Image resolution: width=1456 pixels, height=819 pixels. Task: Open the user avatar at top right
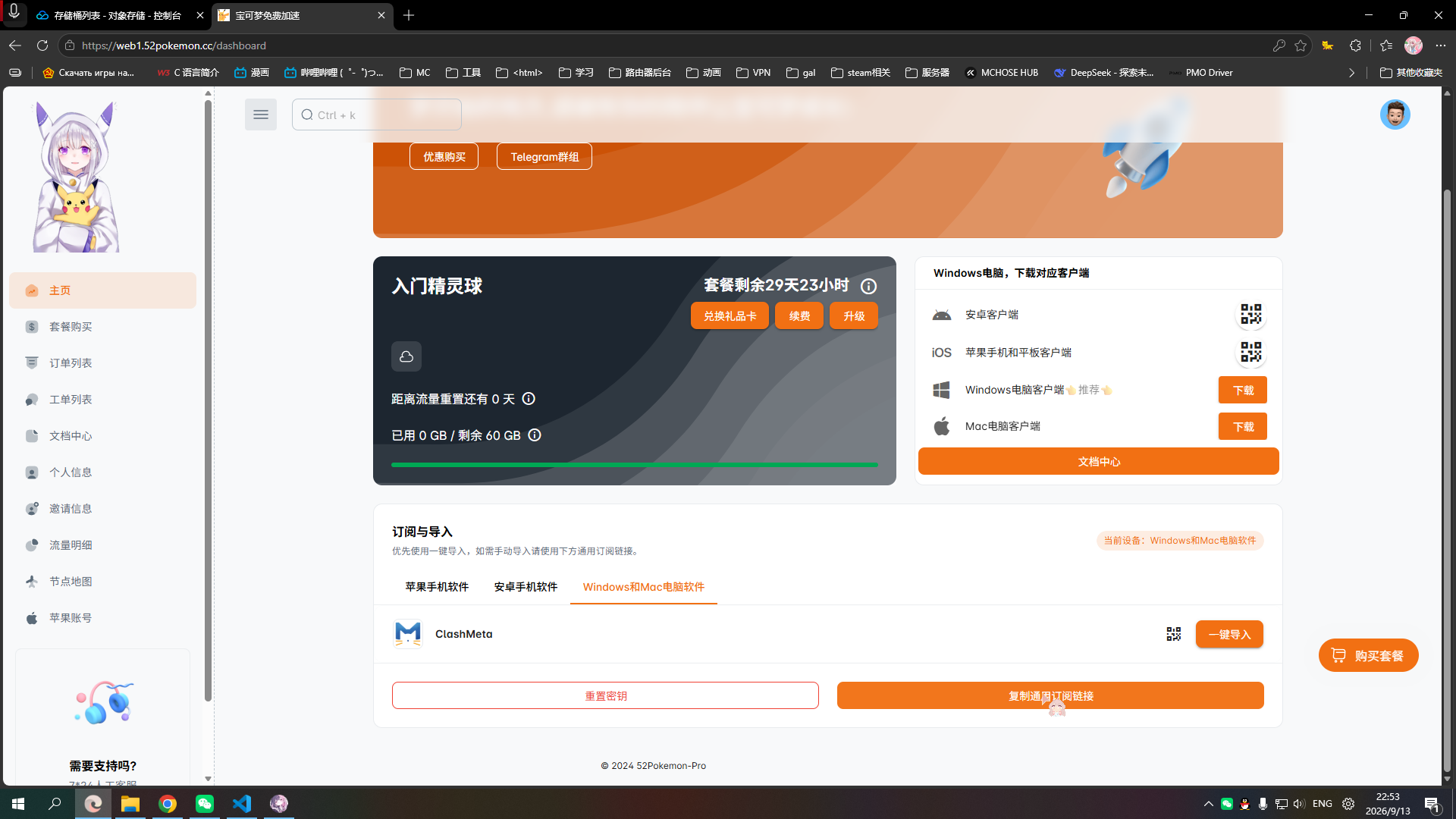click(x=1395, y=115)
